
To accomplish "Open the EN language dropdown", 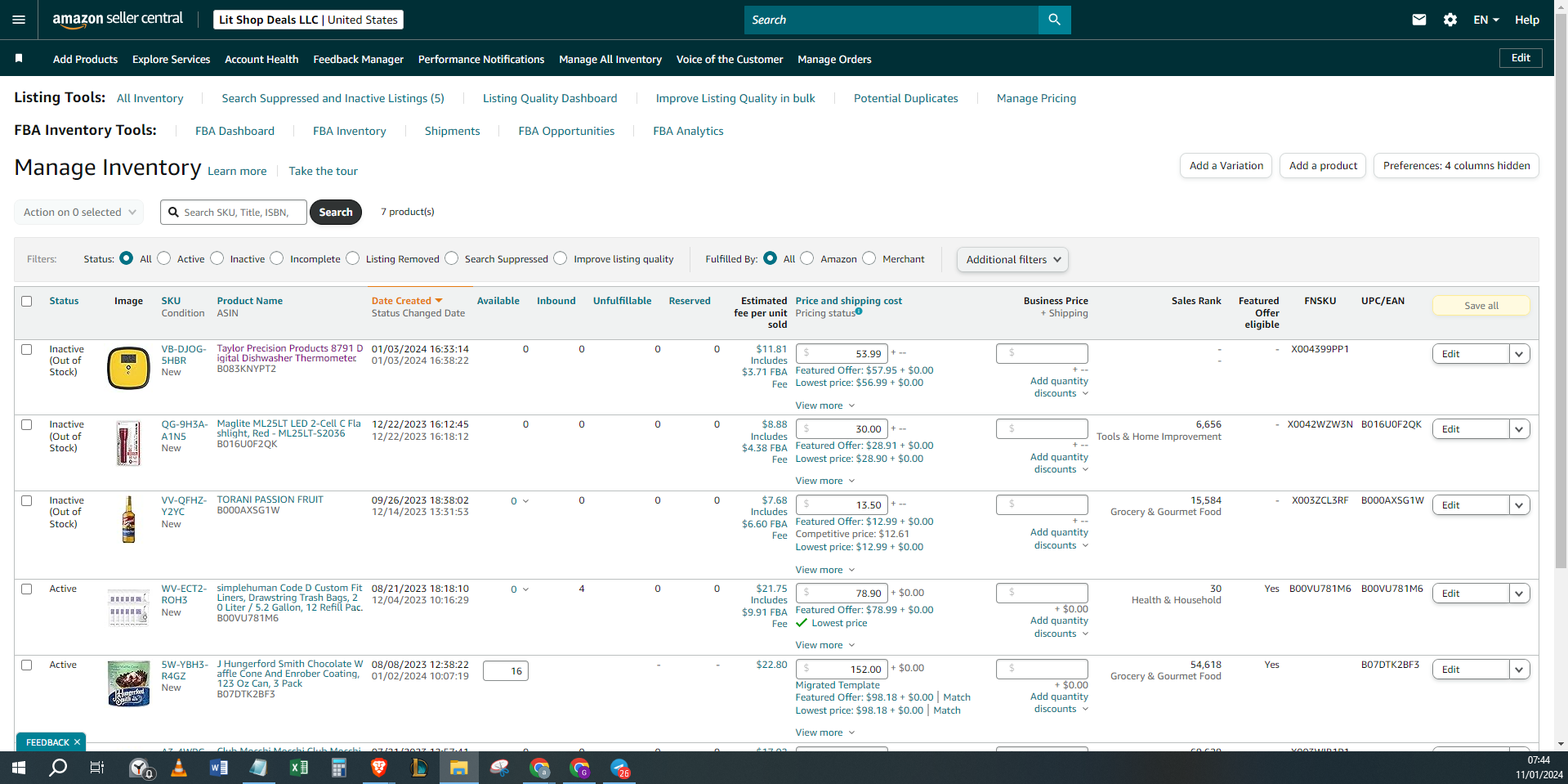I will (x=1486, y=20).
